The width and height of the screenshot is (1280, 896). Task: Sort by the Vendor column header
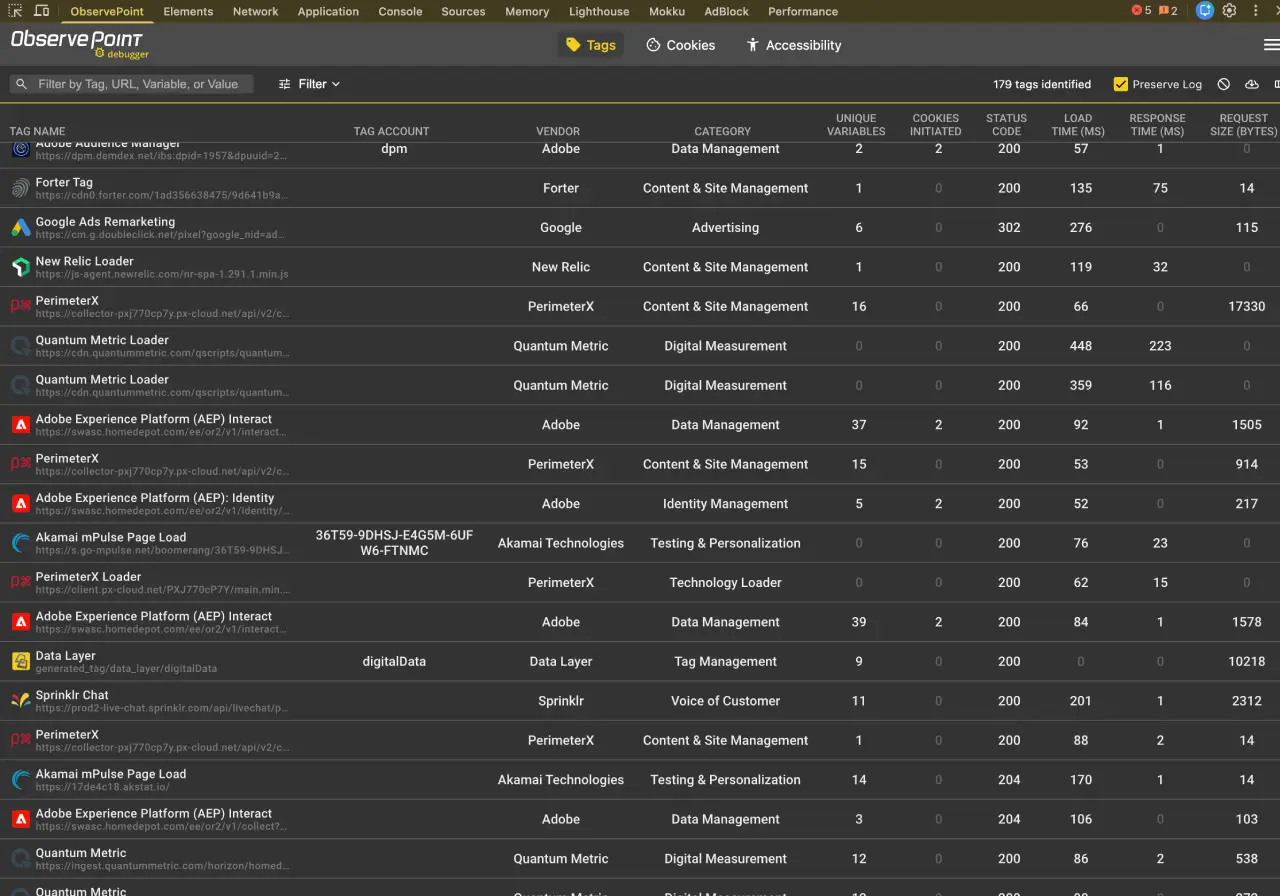pyautogui.click(x=558, y=131)
